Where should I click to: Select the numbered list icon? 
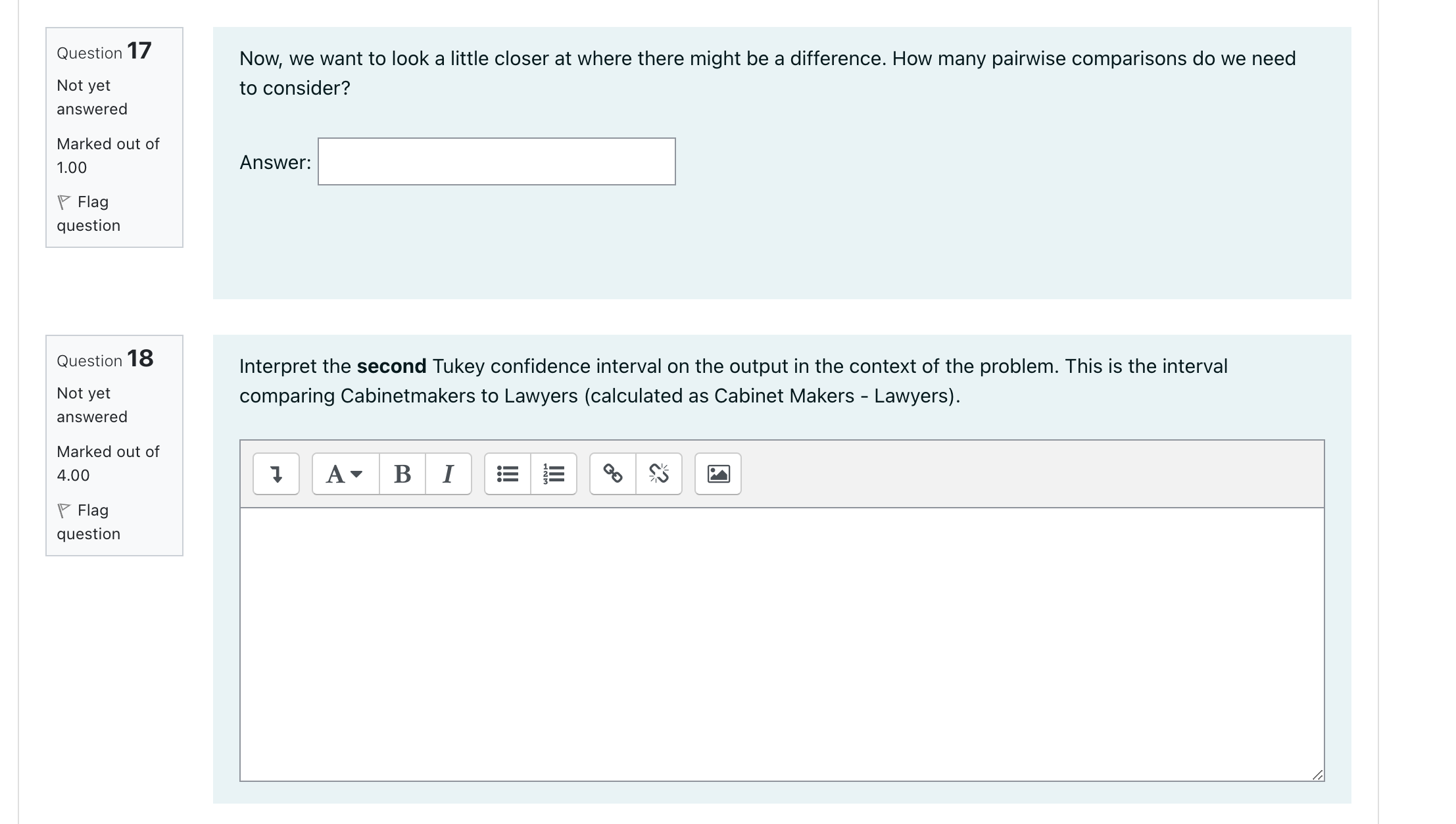552,473
